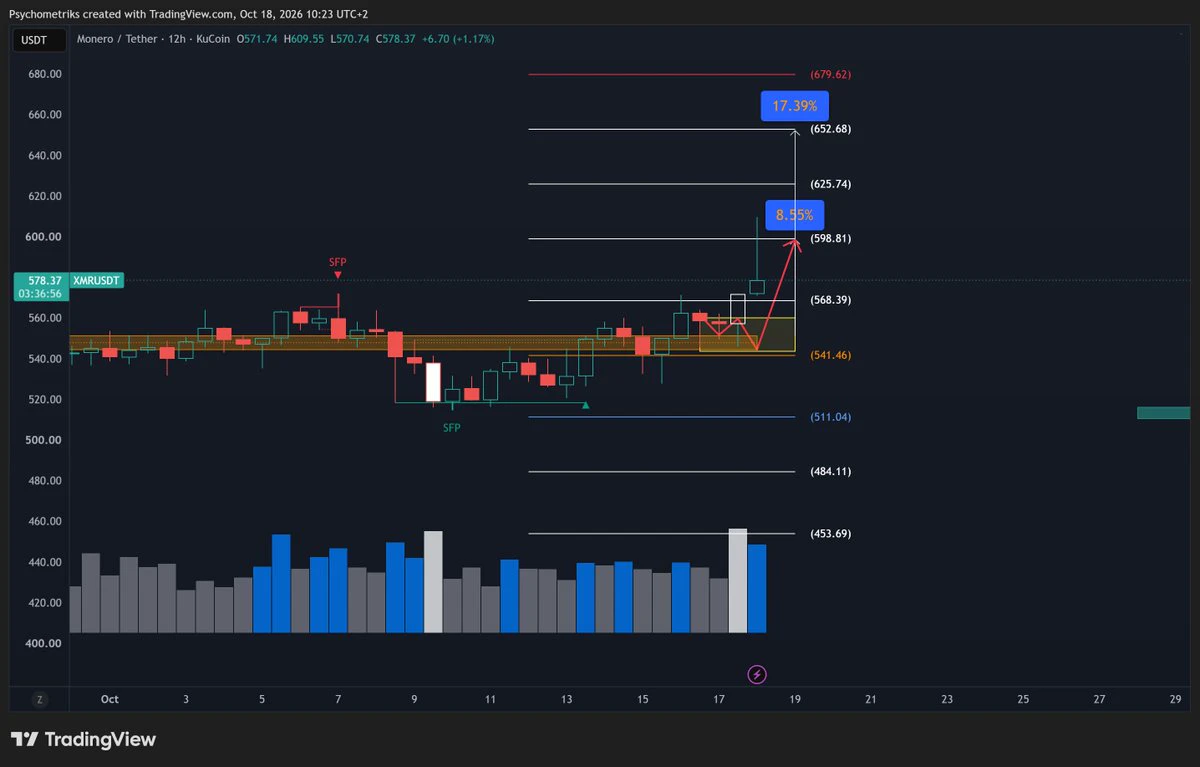This screenshot has height=767, width=1200.
Task: Select the (568.39) level label
Action: tap(830, 300)
